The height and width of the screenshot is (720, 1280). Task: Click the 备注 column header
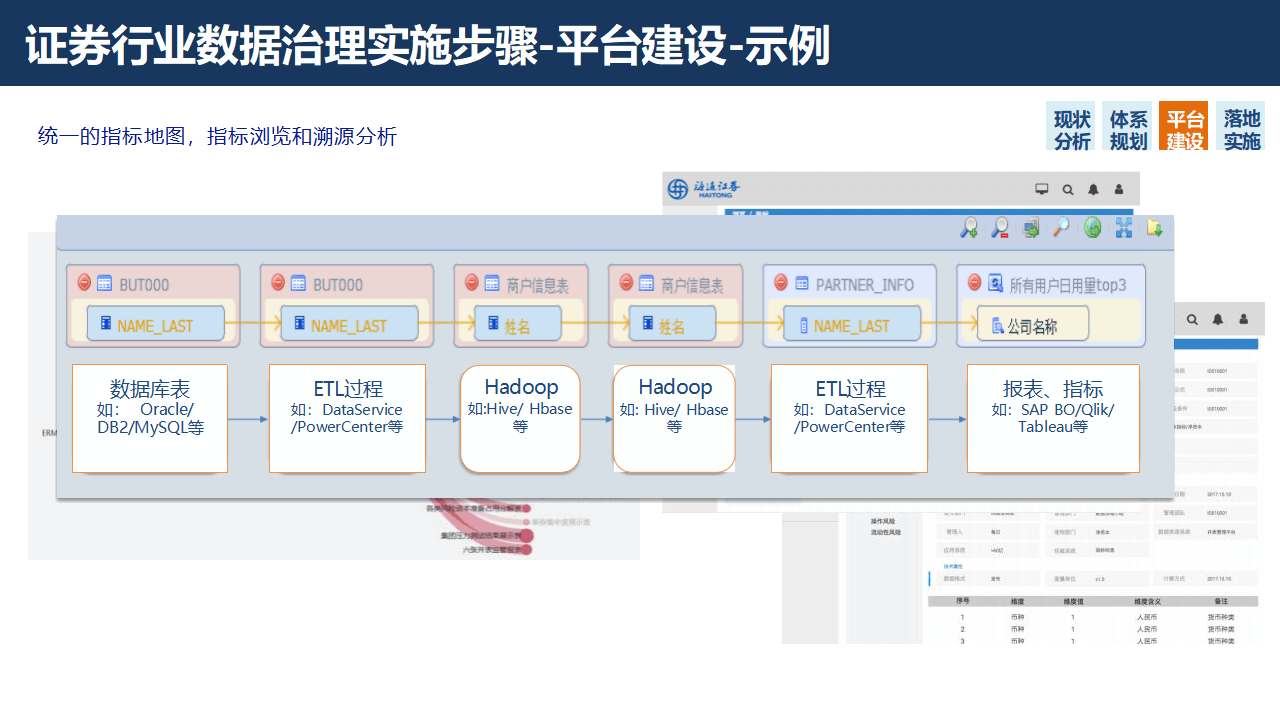[x=1221, y=602]
